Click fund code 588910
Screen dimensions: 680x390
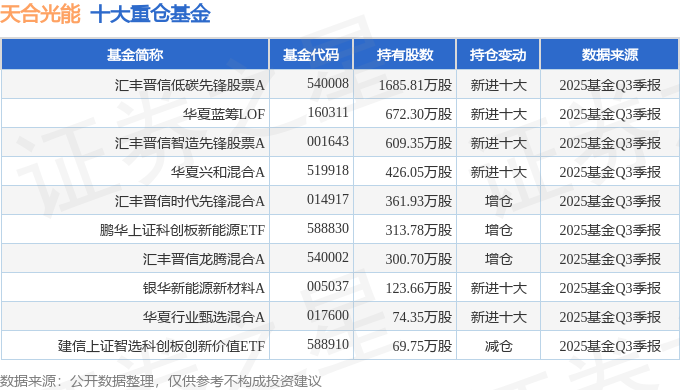pos(328,344)
